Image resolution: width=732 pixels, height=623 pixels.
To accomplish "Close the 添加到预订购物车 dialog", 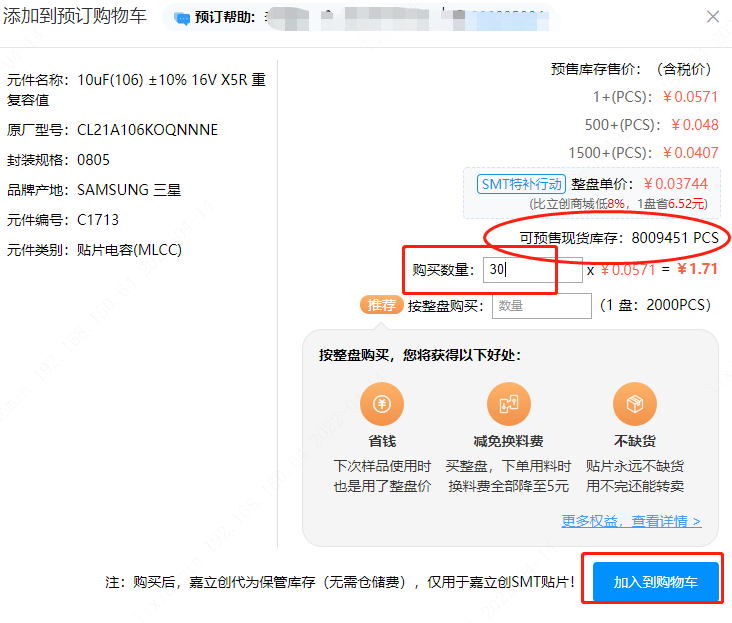I will pyautogui.click(x=712, y=17).
